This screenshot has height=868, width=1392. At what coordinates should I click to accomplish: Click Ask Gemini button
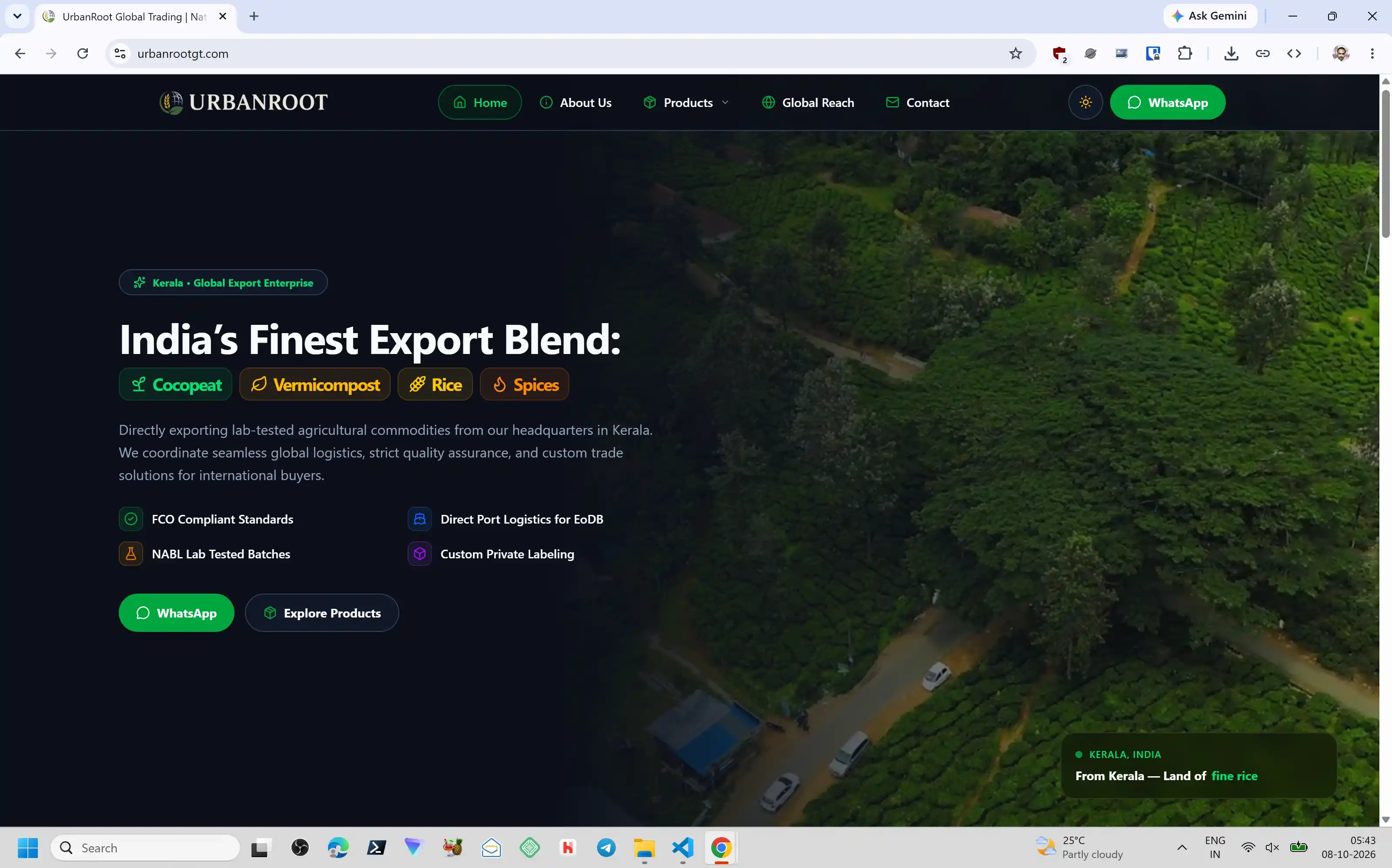click(x=1210, y=16)
